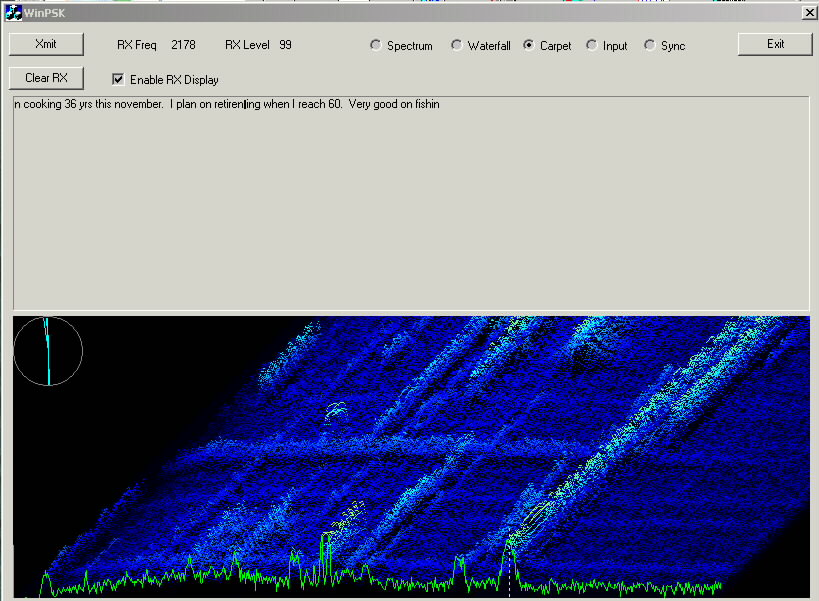Click the WinPSK title bar app icon

pos(13,13)
